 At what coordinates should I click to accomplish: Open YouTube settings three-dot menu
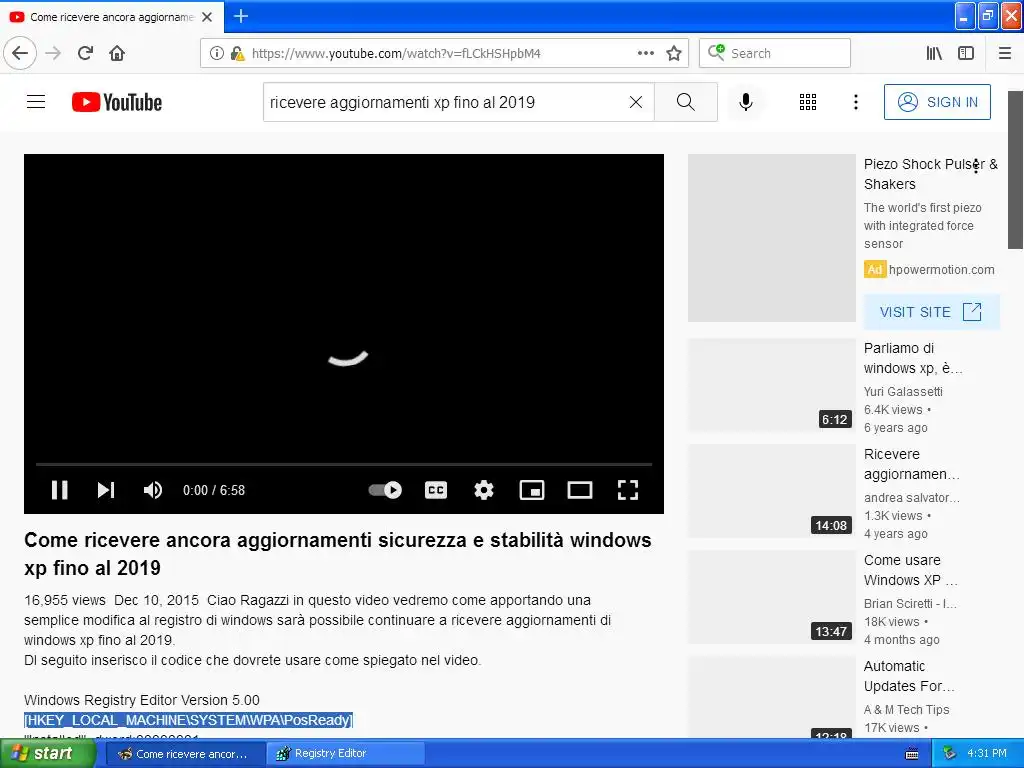coord(856,102)
